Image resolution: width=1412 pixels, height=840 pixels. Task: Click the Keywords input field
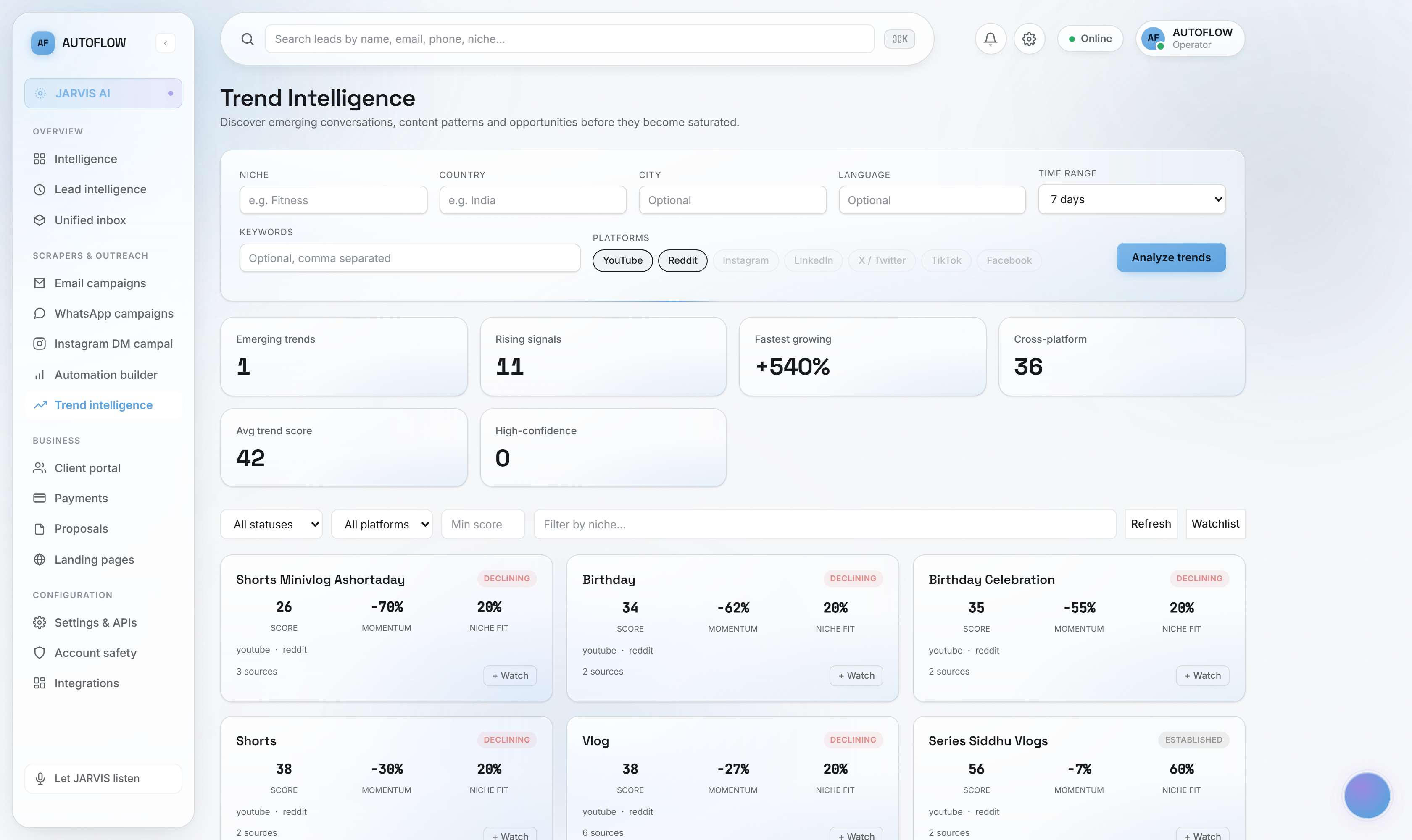coord(409,258)
